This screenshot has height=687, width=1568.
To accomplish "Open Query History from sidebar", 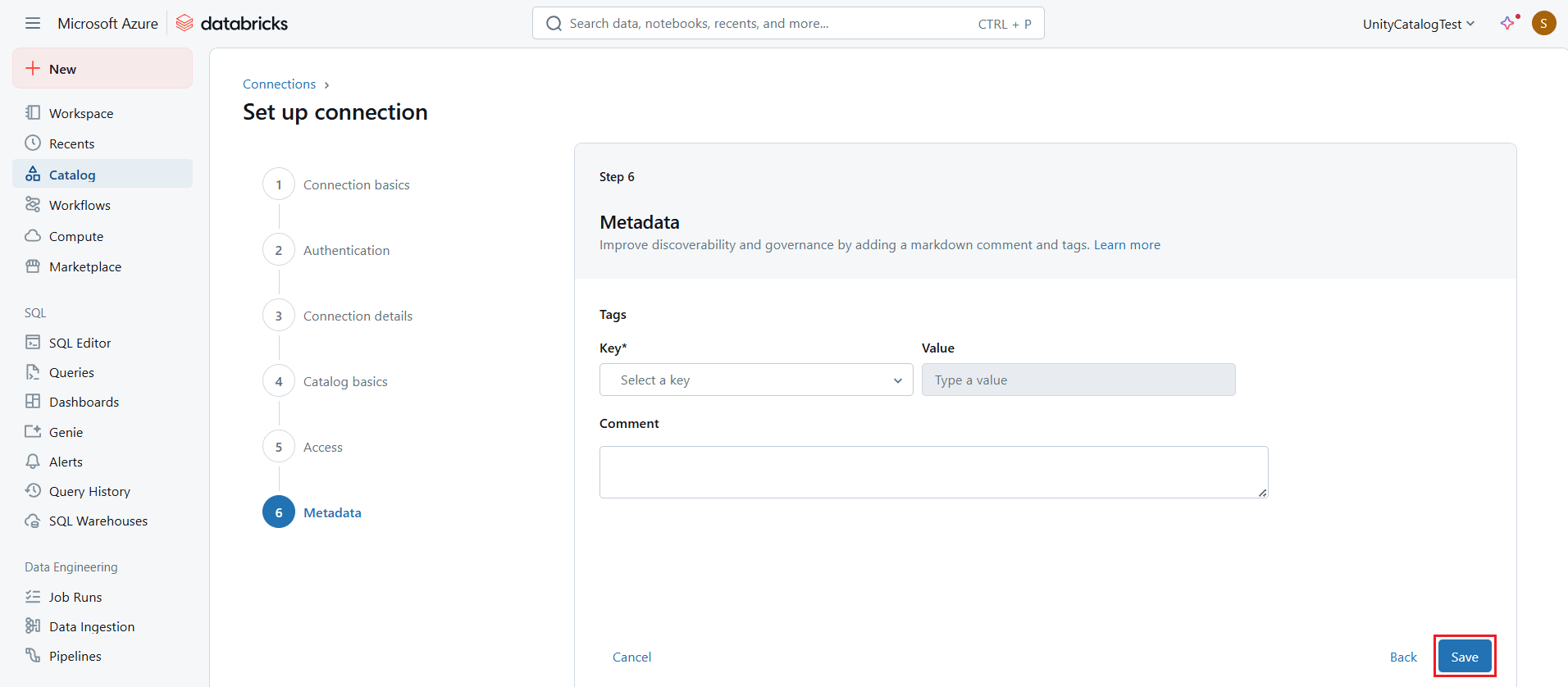I will 89,491.
